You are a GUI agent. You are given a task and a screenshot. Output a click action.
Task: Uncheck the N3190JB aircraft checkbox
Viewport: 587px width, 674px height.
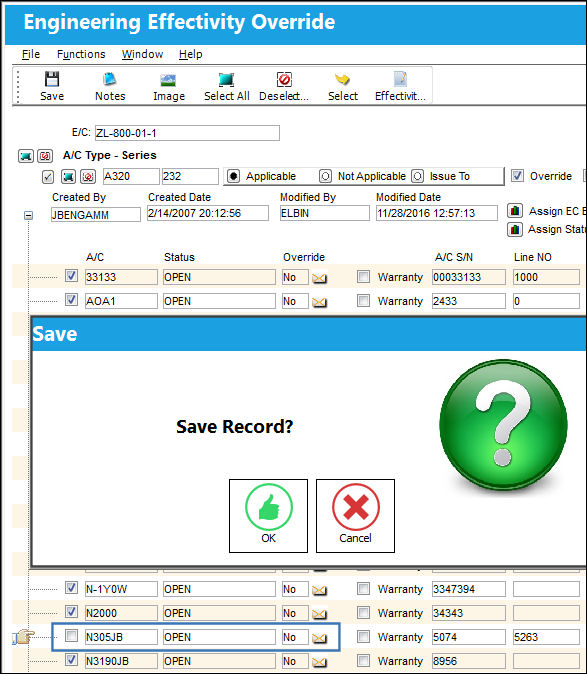click(x=71, y=659)
